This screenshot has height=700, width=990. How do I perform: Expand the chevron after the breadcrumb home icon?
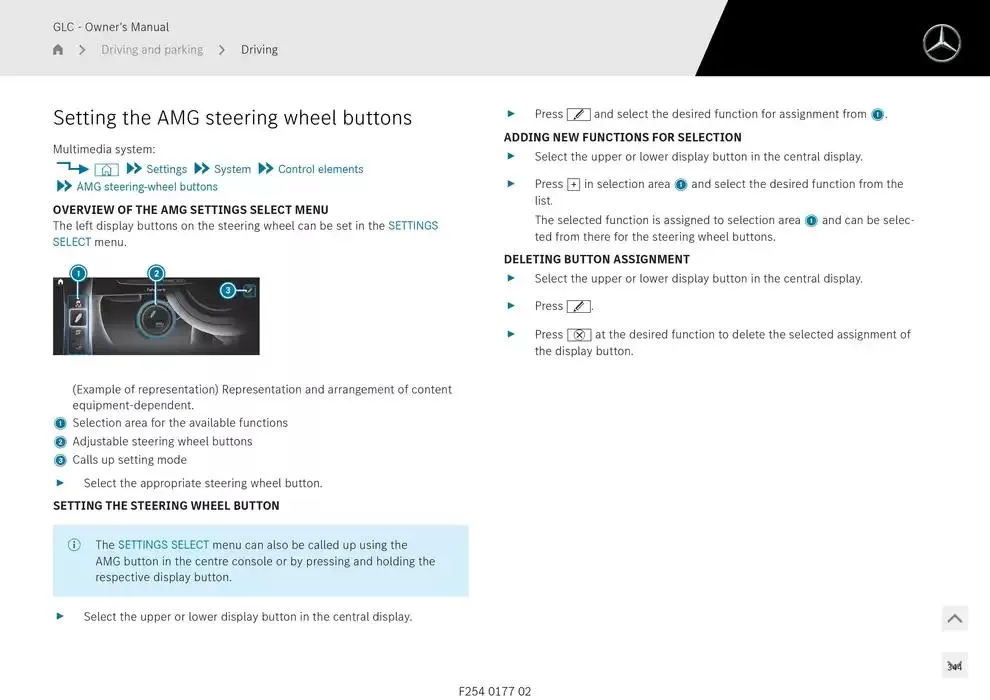[x=82, y=50]
